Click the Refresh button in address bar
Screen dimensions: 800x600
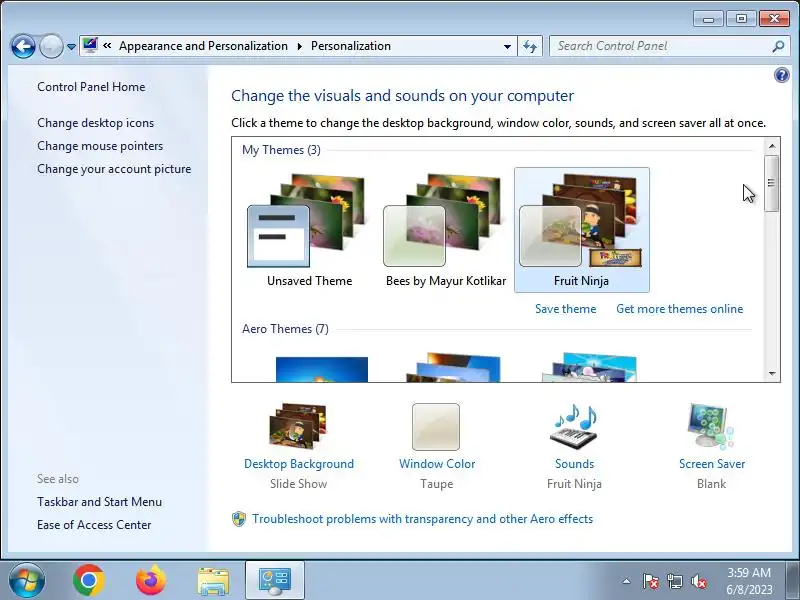530,46
